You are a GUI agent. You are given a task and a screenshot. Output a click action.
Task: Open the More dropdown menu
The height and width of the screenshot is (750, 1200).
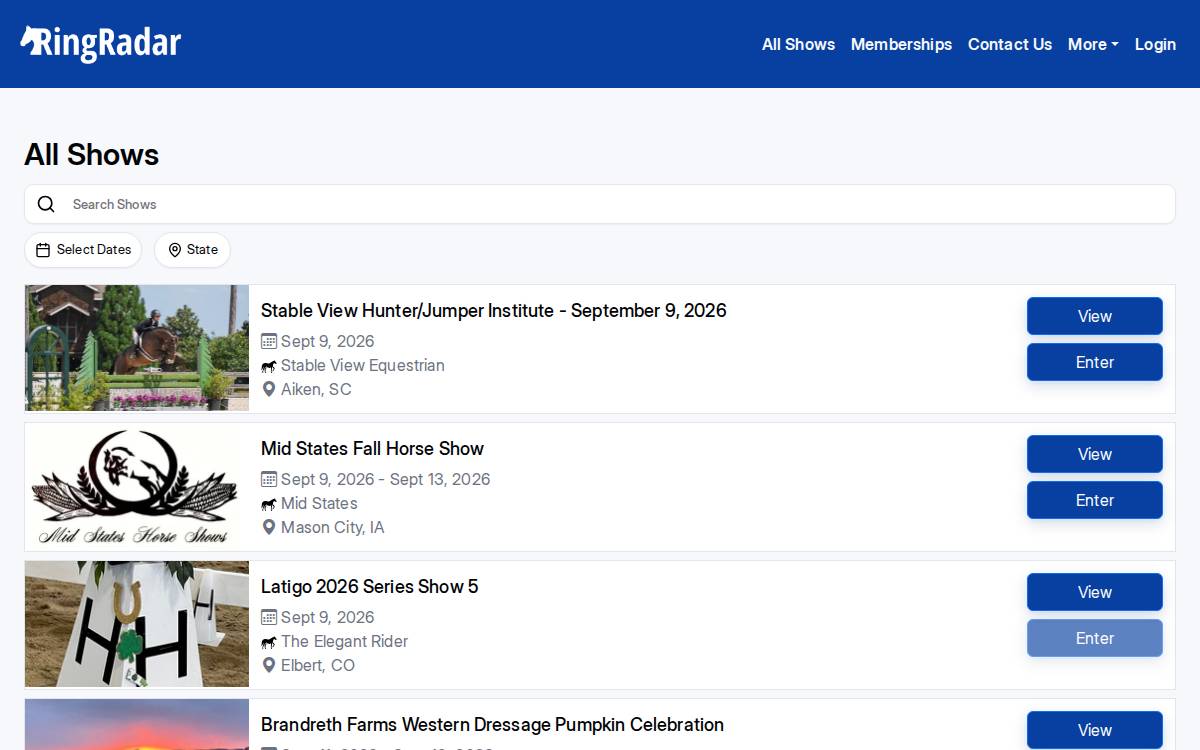coord(1093,44)
